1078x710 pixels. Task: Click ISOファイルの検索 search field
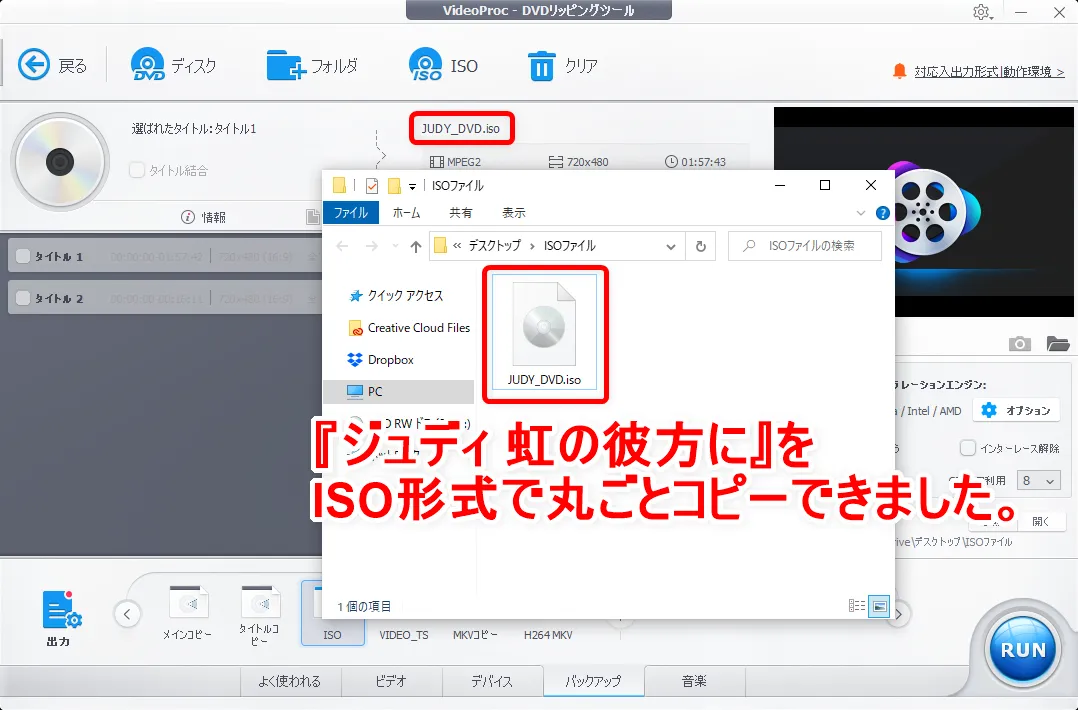pos(805,246)
